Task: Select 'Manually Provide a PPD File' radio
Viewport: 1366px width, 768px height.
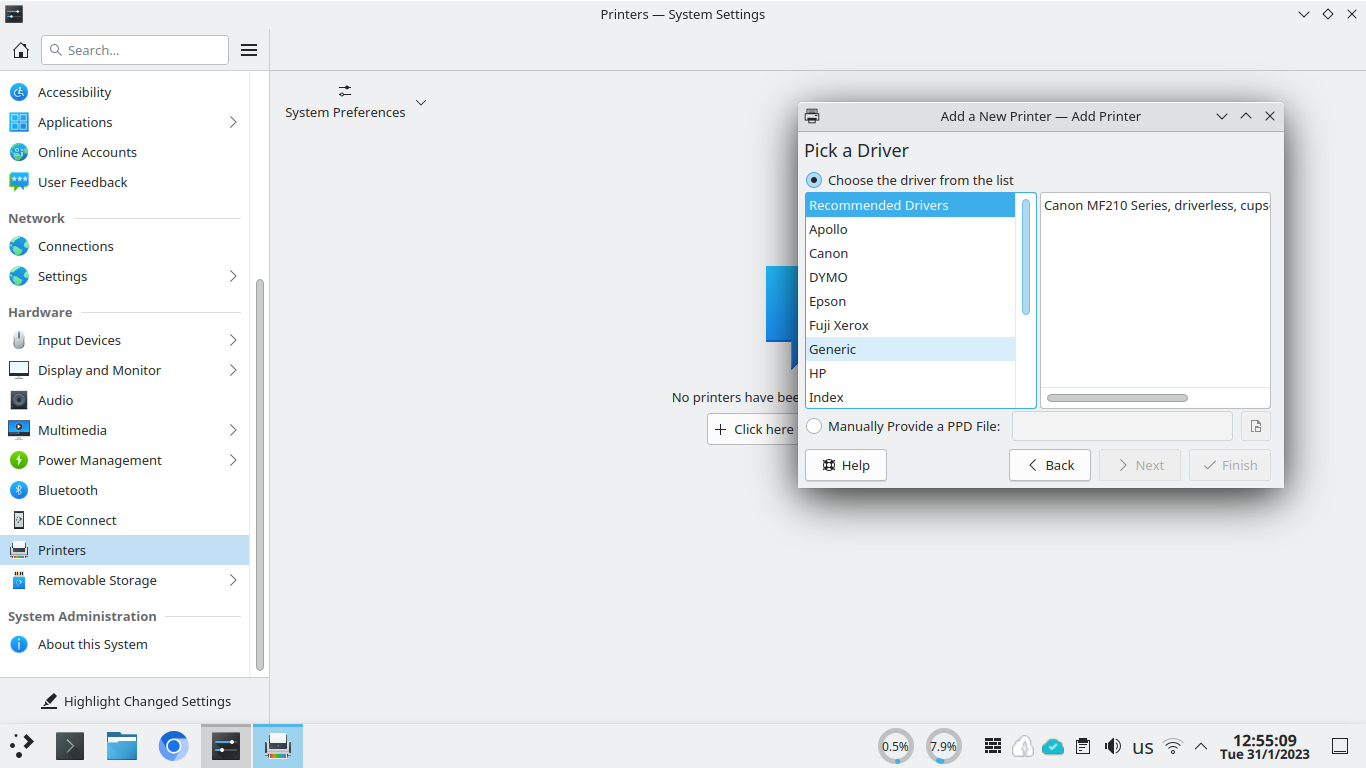Action: 814,426
